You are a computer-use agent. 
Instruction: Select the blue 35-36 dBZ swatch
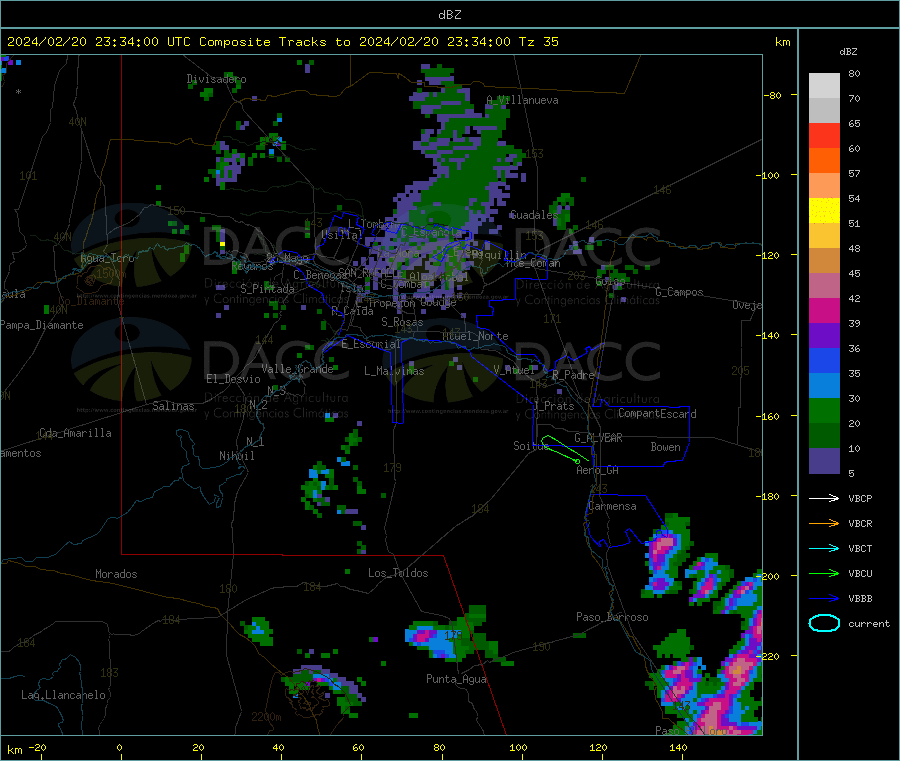[824, 360]
